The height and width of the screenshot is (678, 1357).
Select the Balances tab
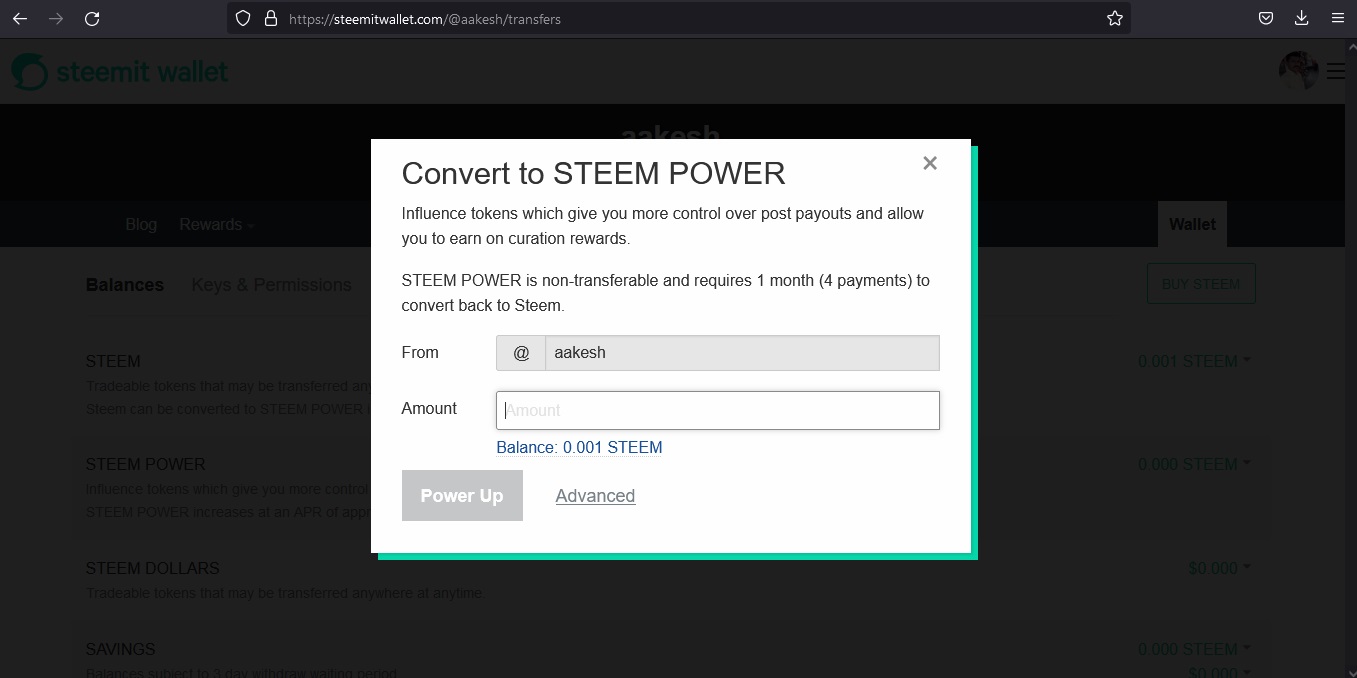click(x=125, y=285)
